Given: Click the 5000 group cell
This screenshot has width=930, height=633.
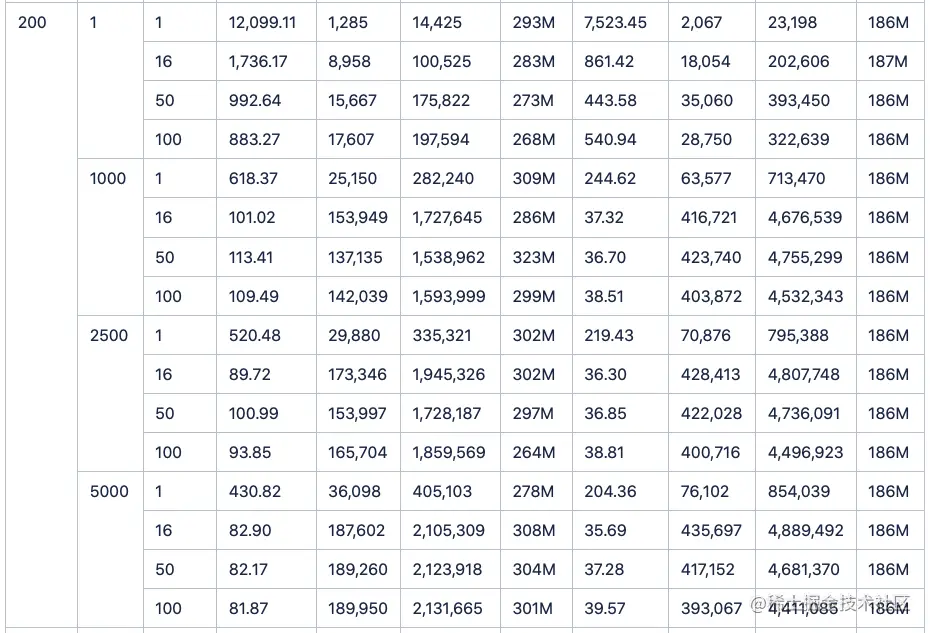Looking at the screenshot, I should click(x=109, y=491).
